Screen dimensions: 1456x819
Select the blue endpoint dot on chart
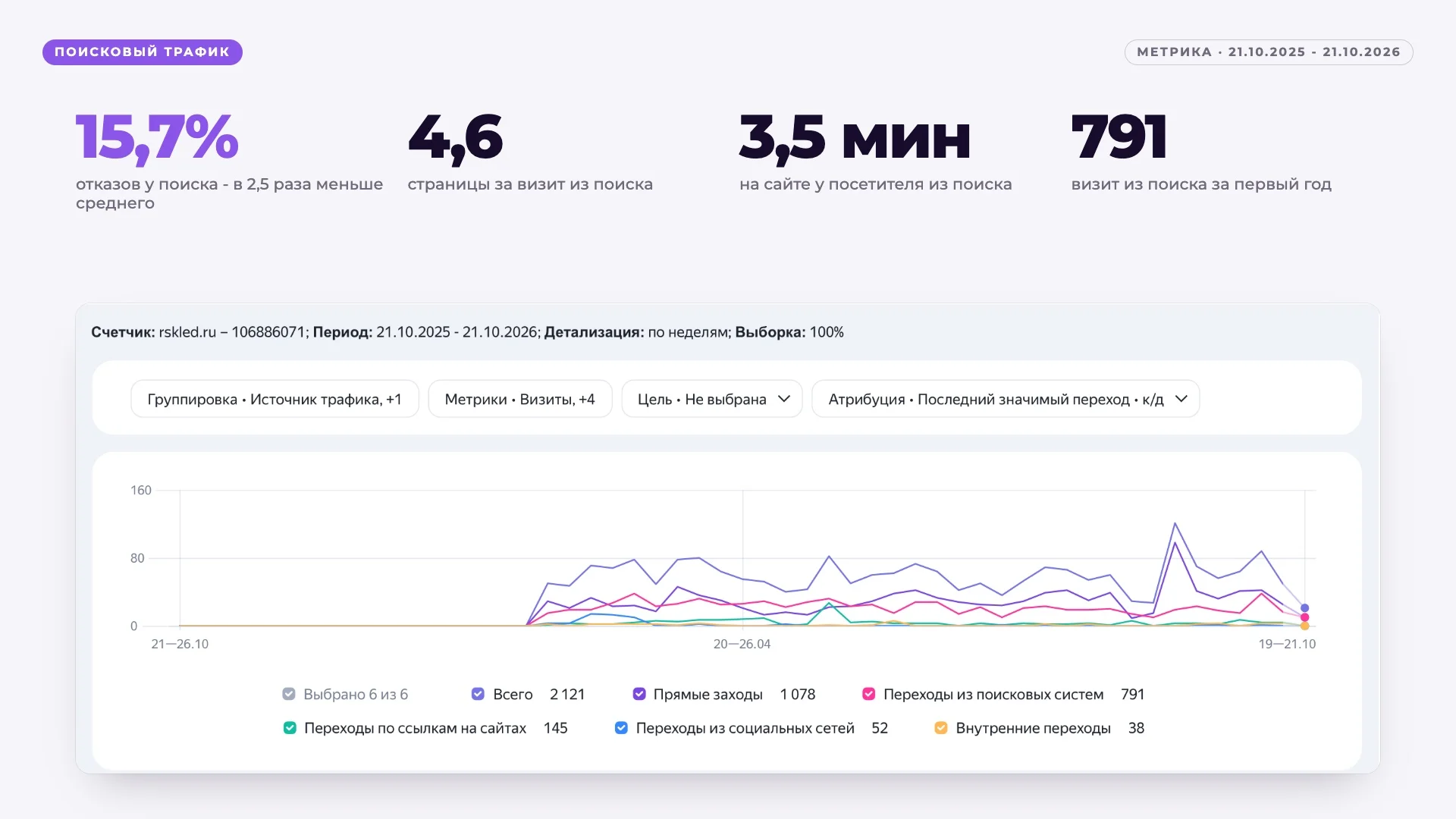coord(1304,608)
